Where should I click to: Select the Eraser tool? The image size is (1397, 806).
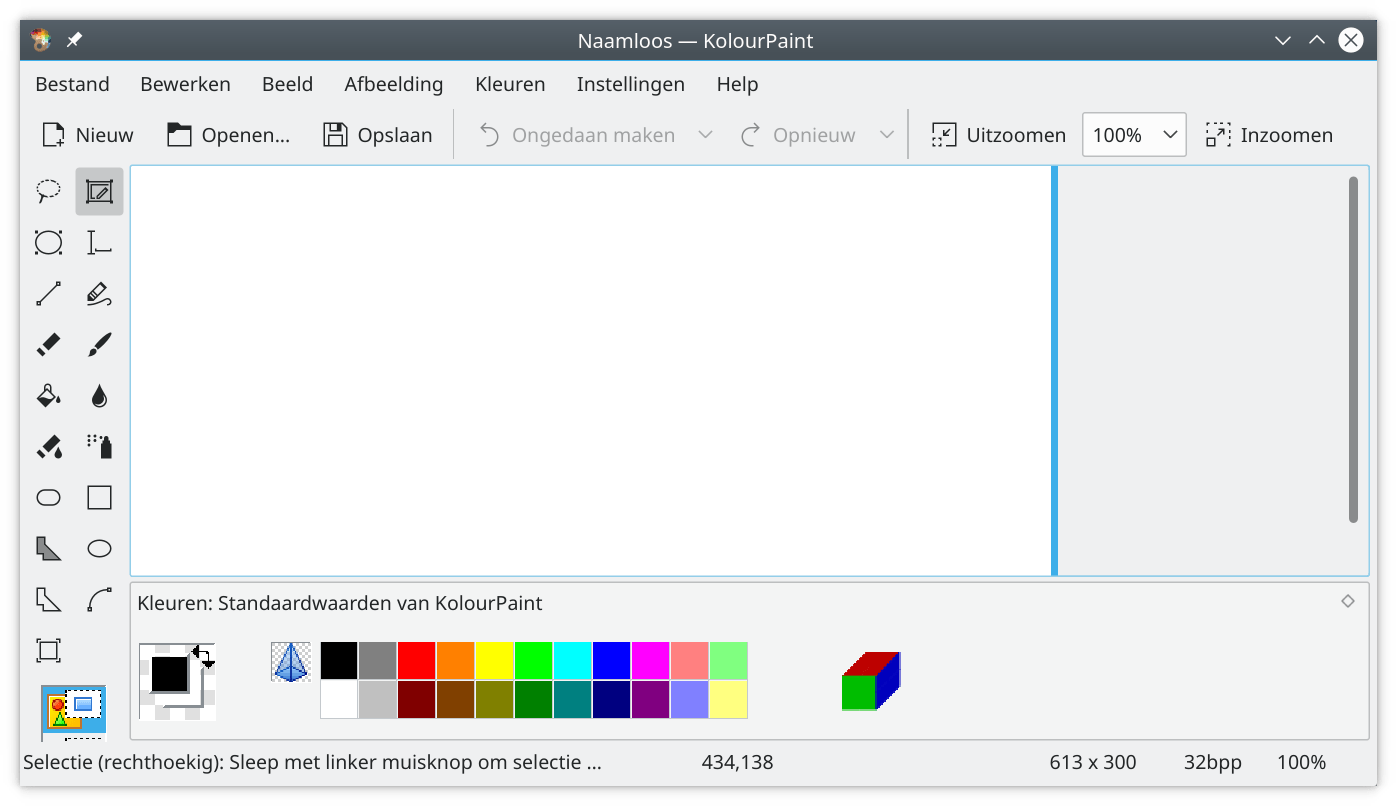(x=47, y=344)
